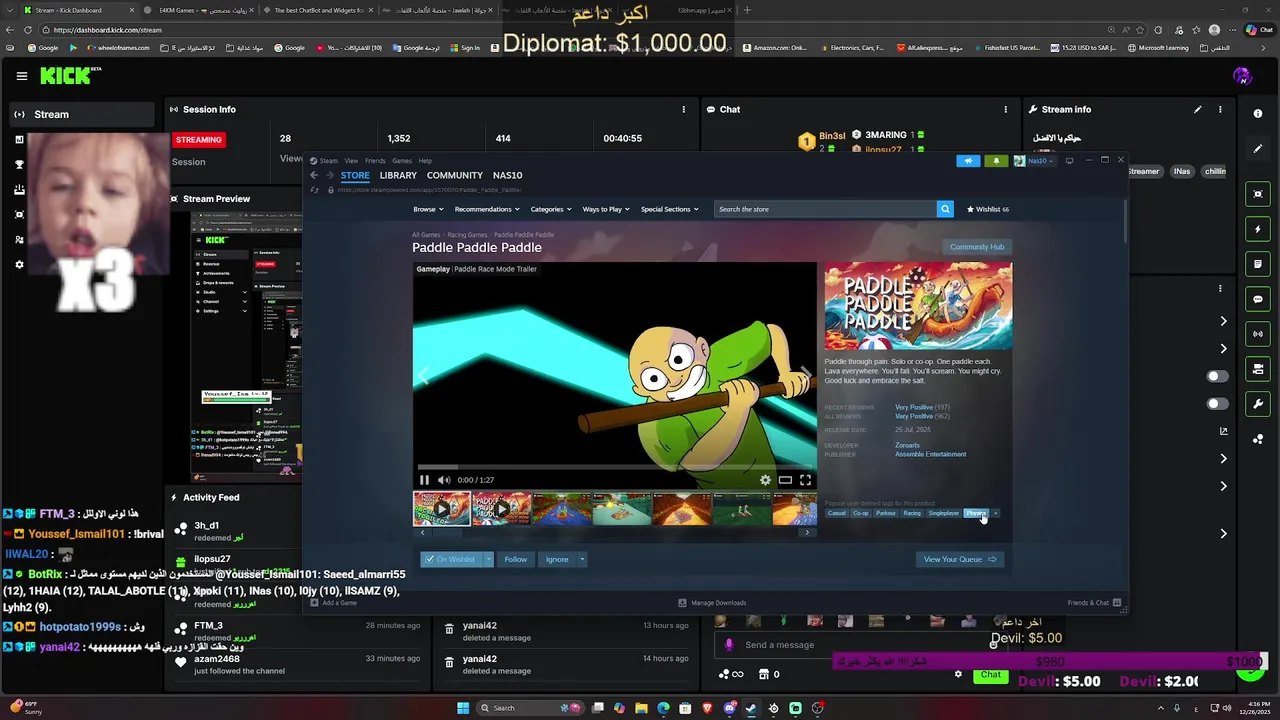Open Windows Start menu
Viewport: 1280px width, 720px height.
pos(463,708)
